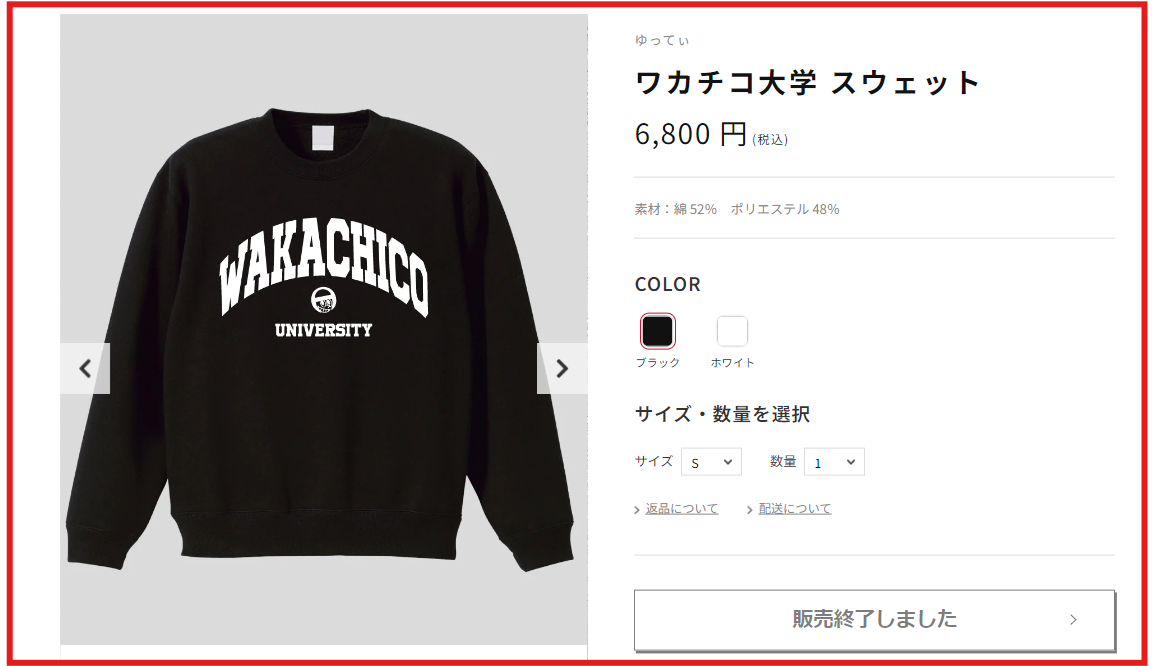Click the chevron before 配送について
The width and height of the screenshot is (1155, 666).
click(x=750, y=510)
